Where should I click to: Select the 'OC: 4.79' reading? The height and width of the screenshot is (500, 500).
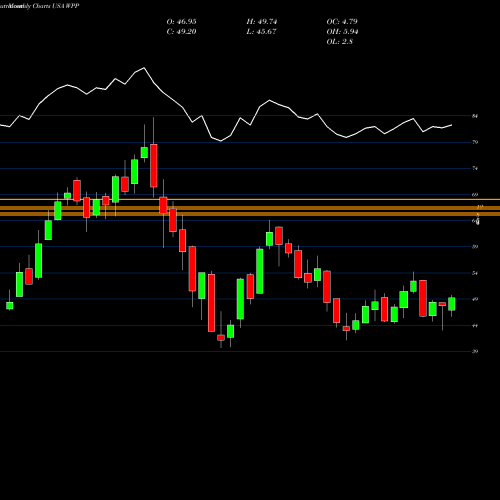[x=342, y=22]
